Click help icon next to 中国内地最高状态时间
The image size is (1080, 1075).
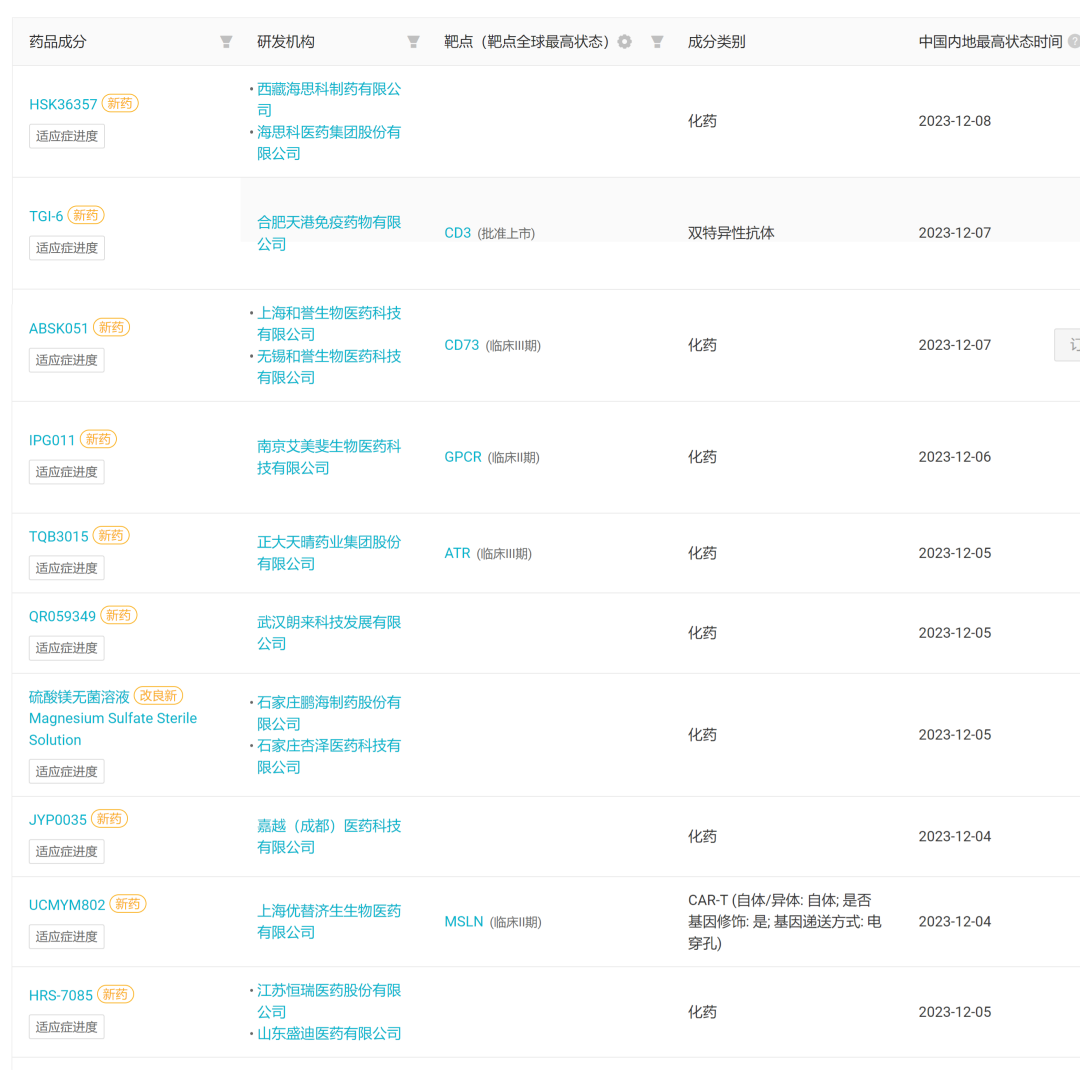coord(1073,42)
